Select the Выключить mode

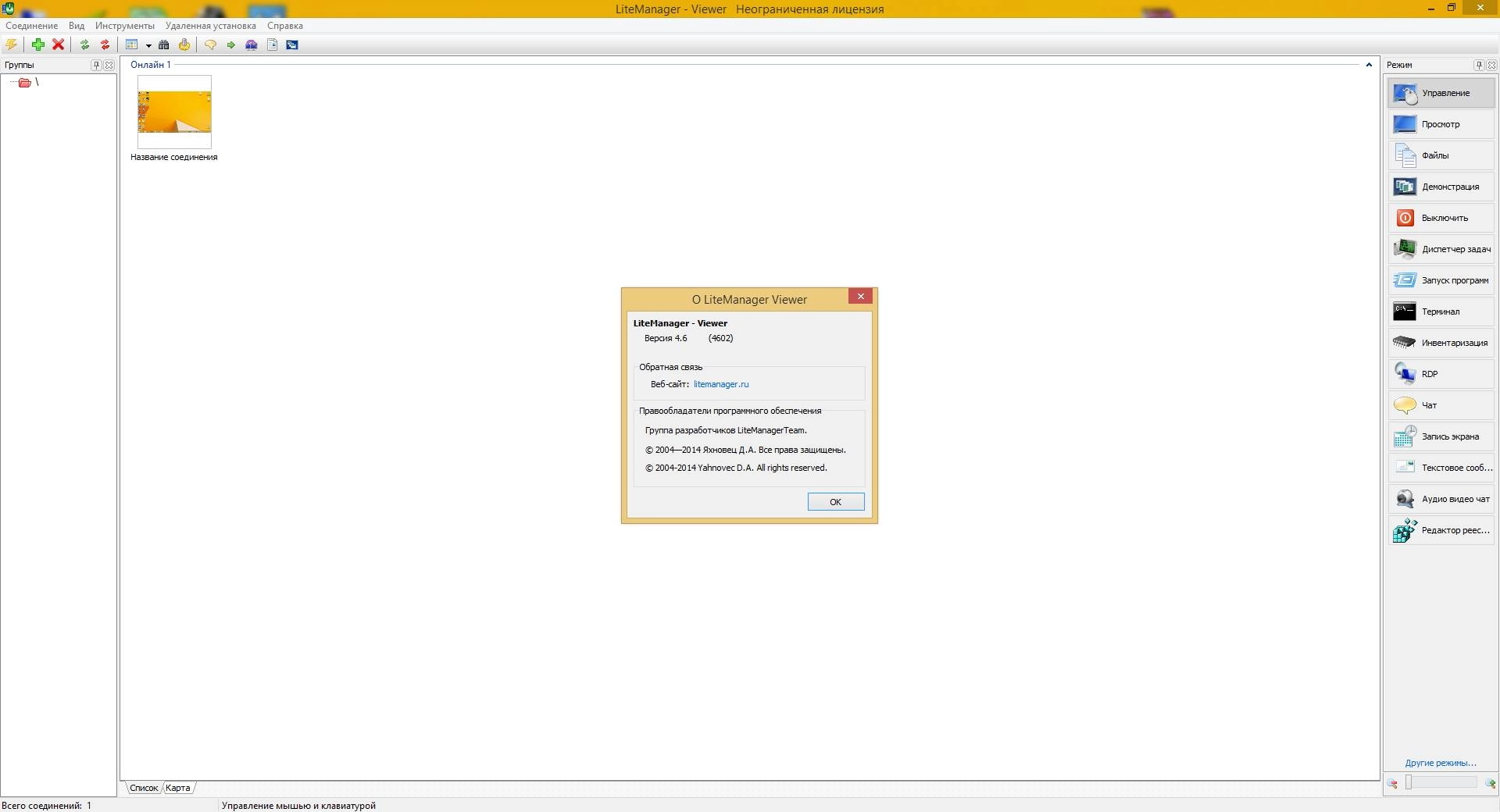tap(1441, 218)
